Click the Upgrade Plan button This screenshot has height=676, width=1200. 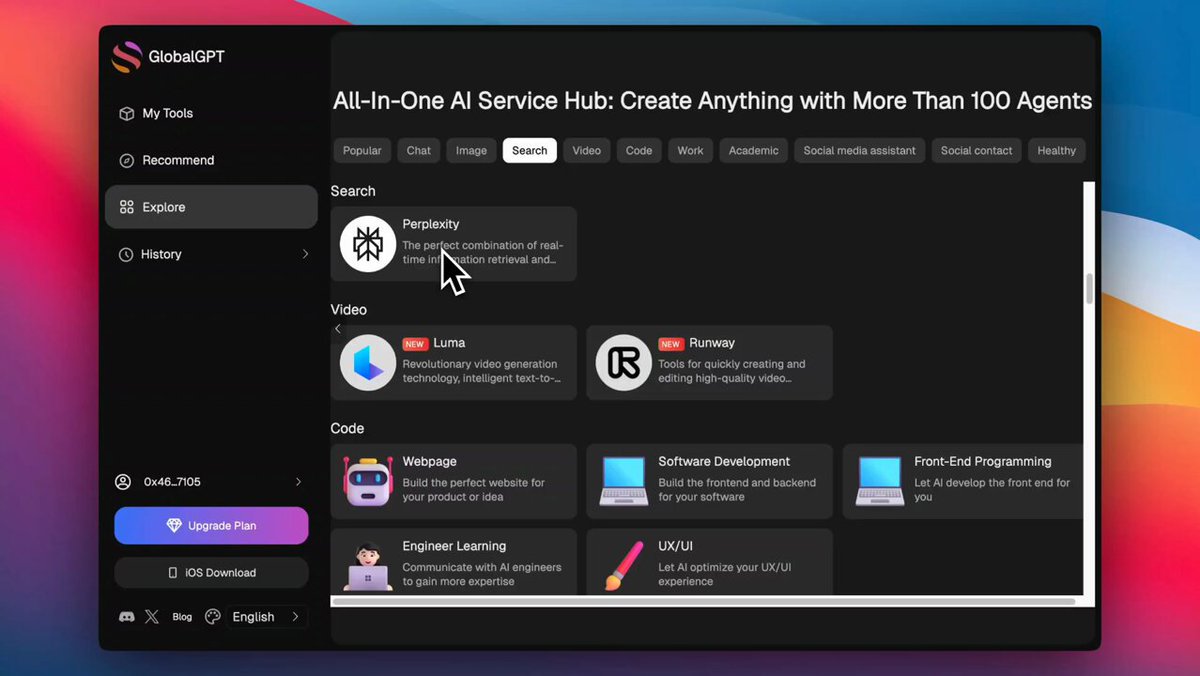pyautogui.click(x=211, y=526)
